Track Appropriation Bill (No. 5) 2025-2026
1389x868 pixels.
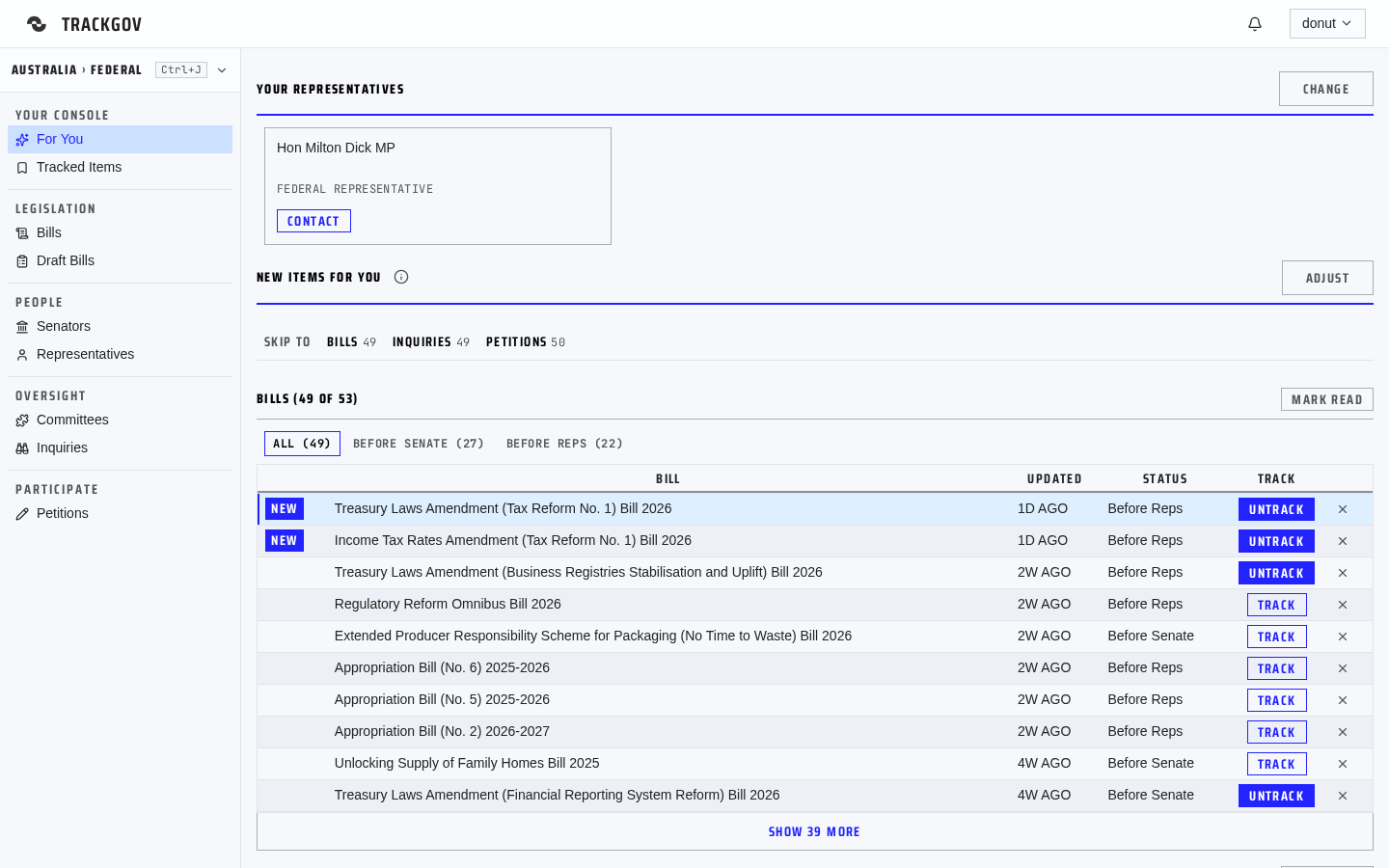[1276, 700]
